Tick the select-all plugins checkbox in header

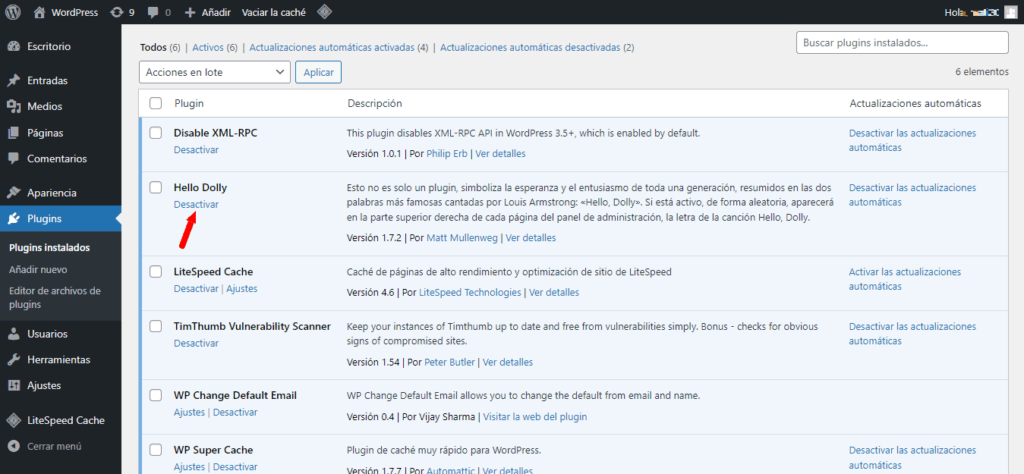[x=155, y=103]
